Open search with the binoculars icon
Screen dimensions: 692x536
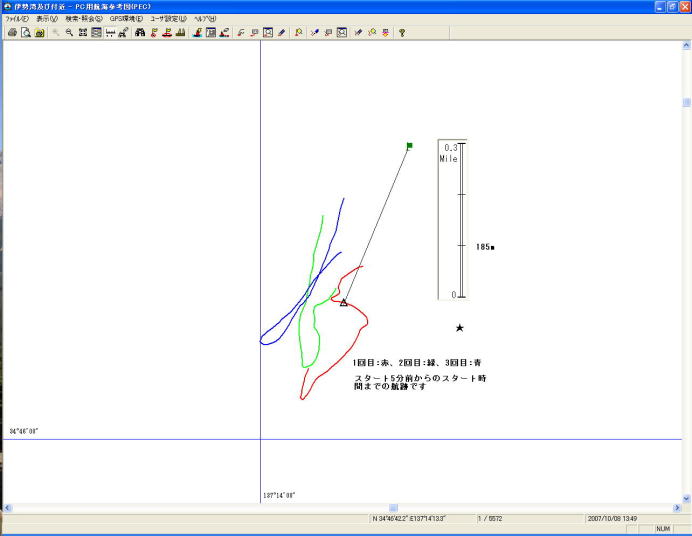(x=140, y=32)
